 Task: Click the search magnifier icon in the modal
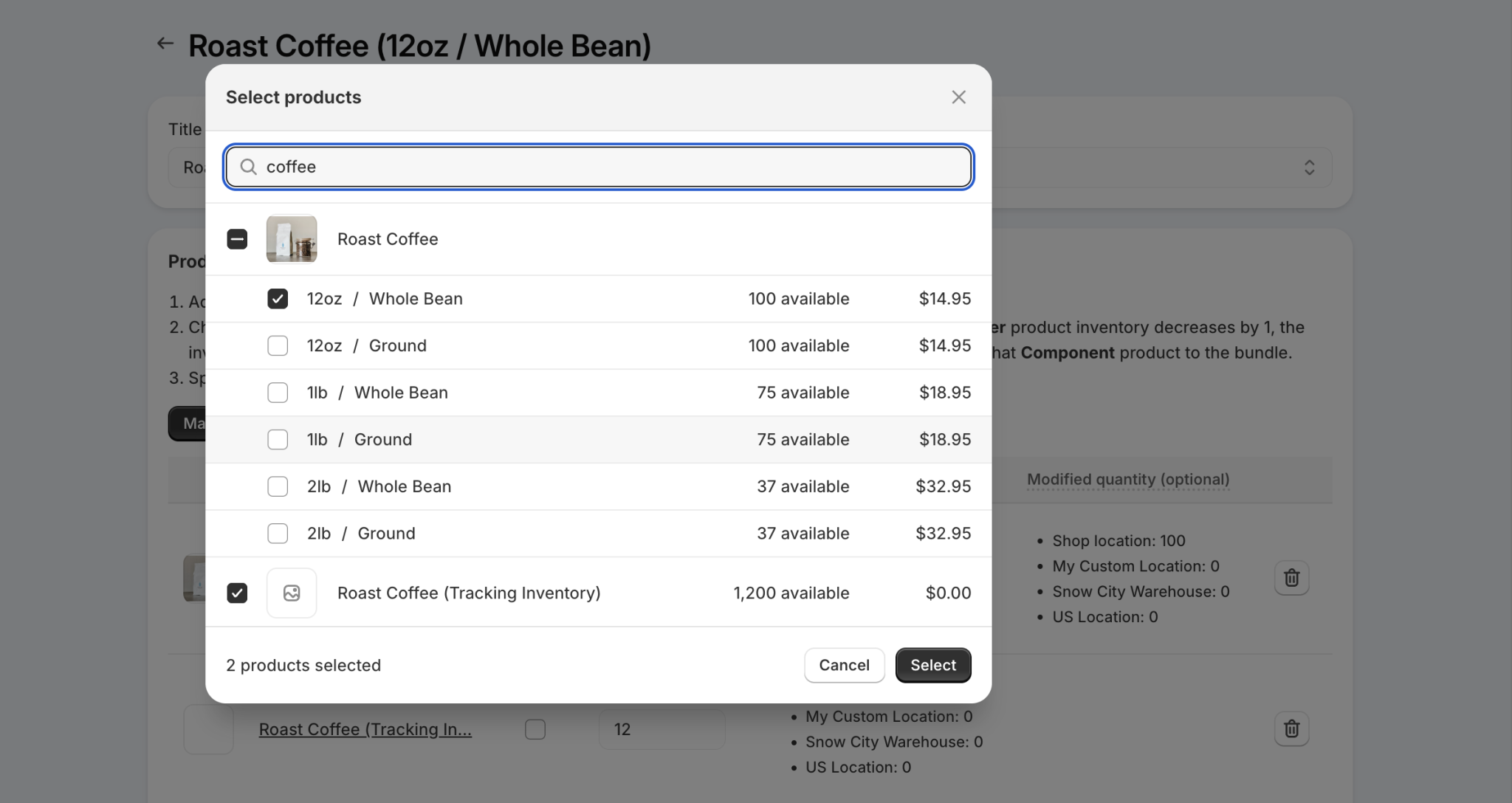[248, 167]
